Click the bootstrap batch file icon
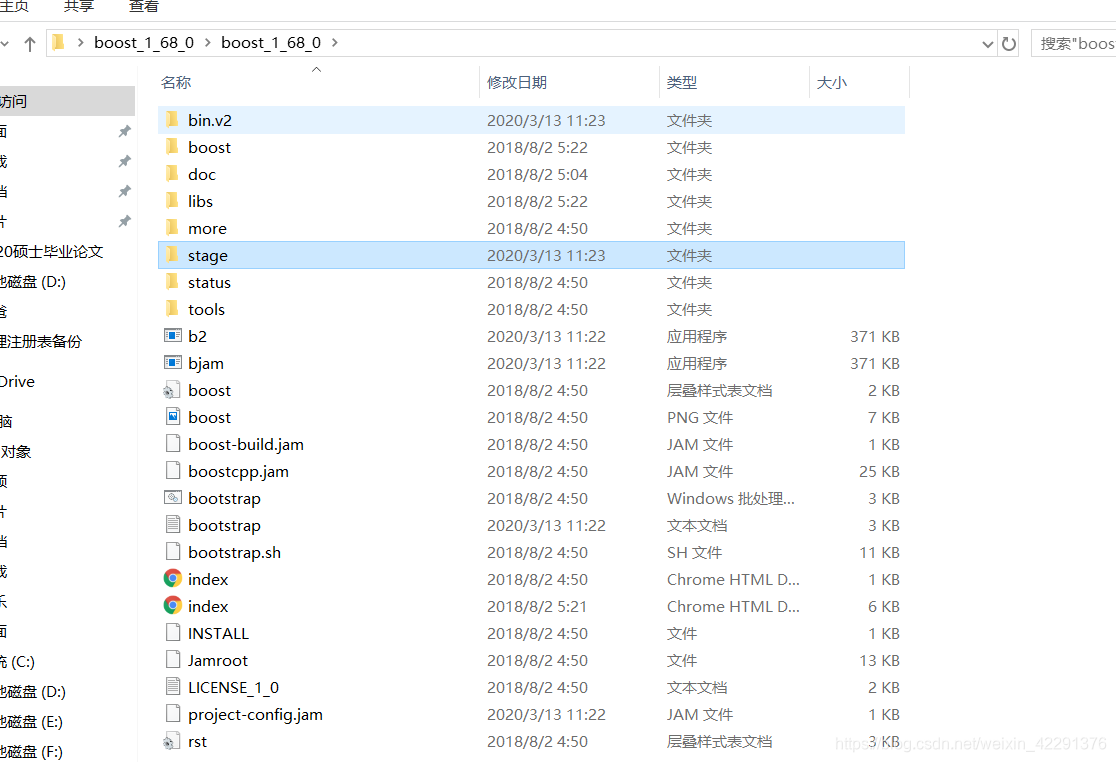 point(173,498)
